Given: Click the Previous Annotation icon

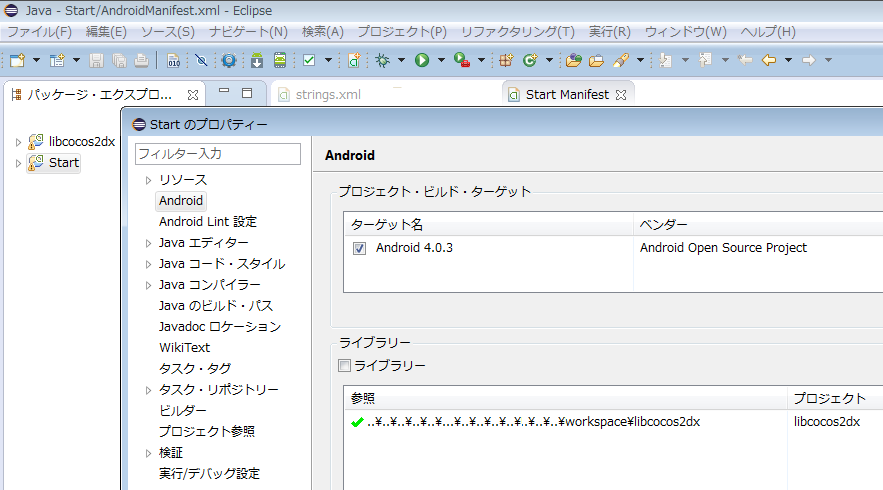Looking at the screenshot, I should [705, 60].
